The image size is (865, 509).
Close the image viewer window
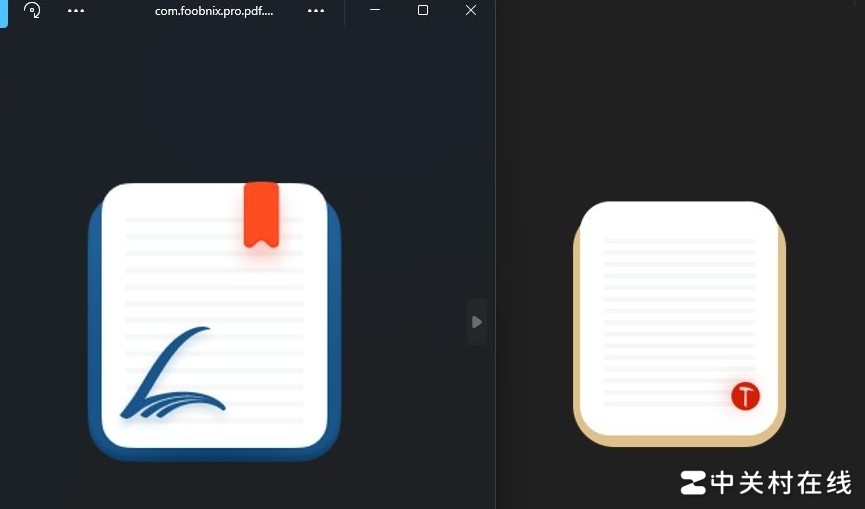[471, 10]
